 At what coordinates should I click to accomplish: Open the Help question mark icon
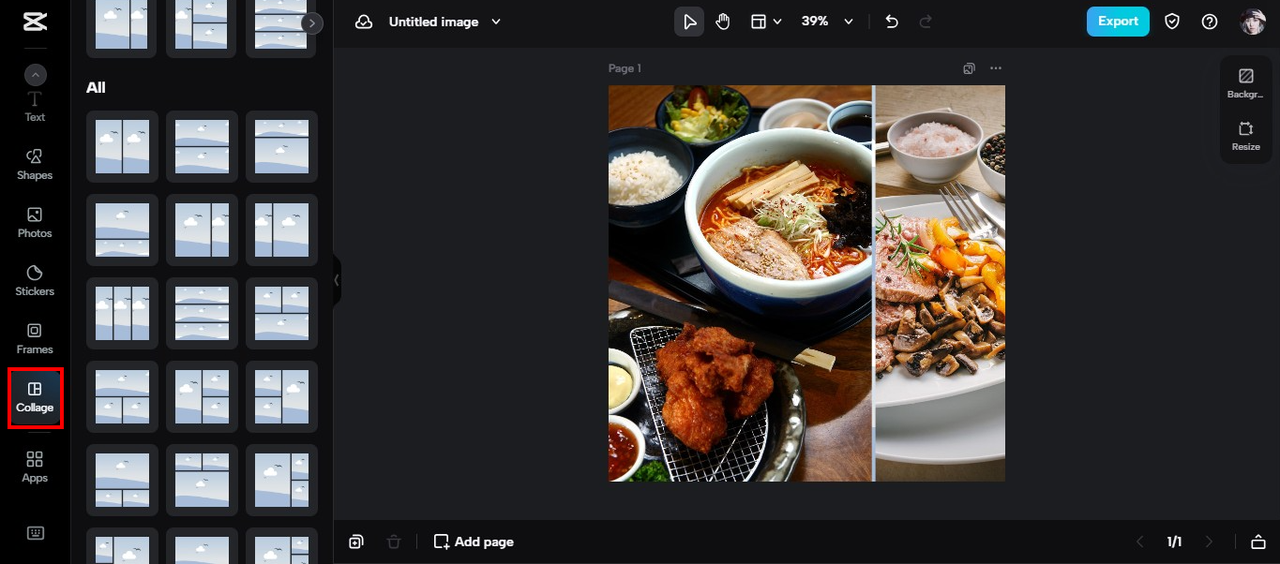point(1210,22)
